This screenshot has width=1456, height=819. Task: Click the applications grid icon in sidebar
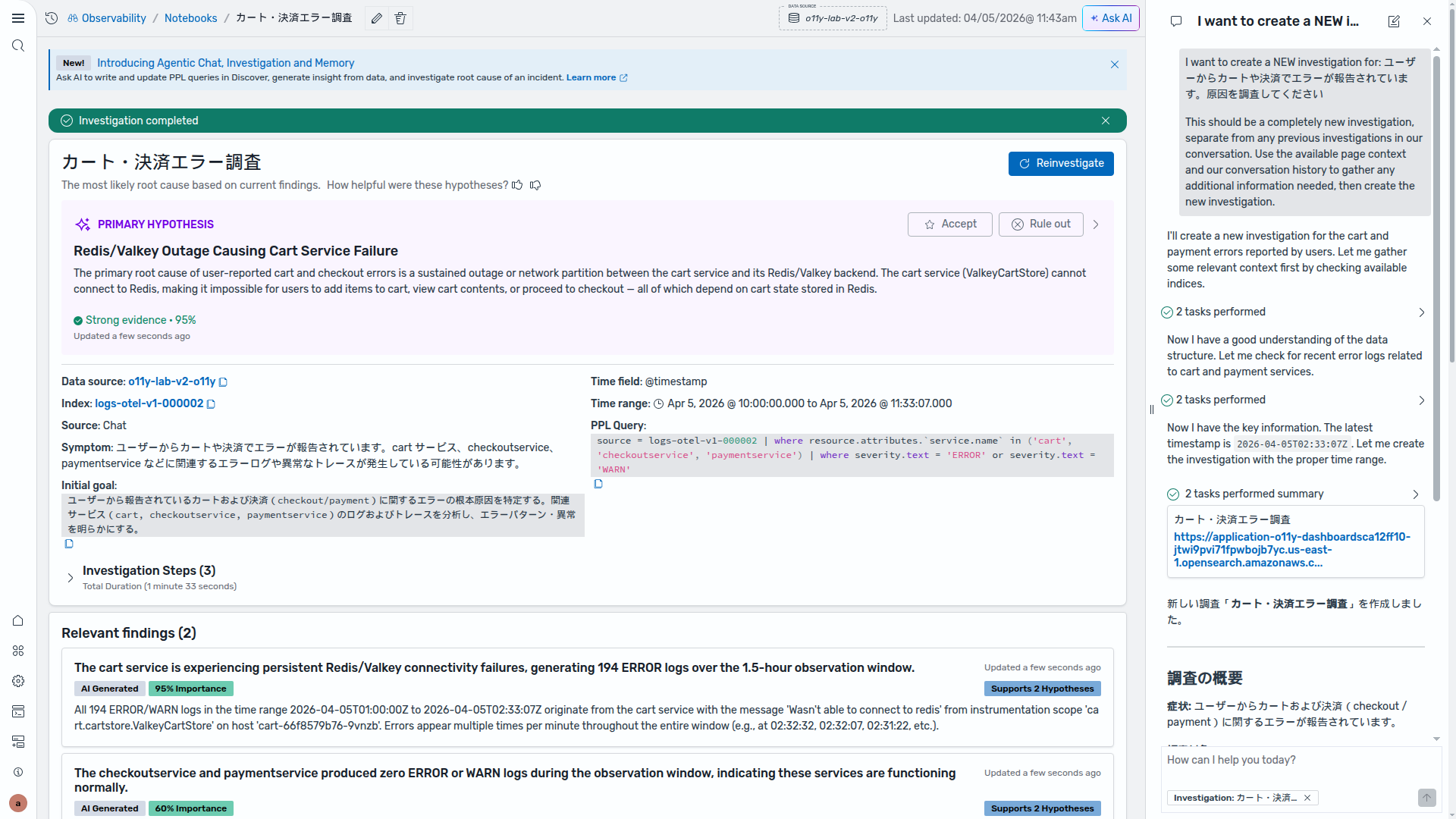(x=18, y=651)
